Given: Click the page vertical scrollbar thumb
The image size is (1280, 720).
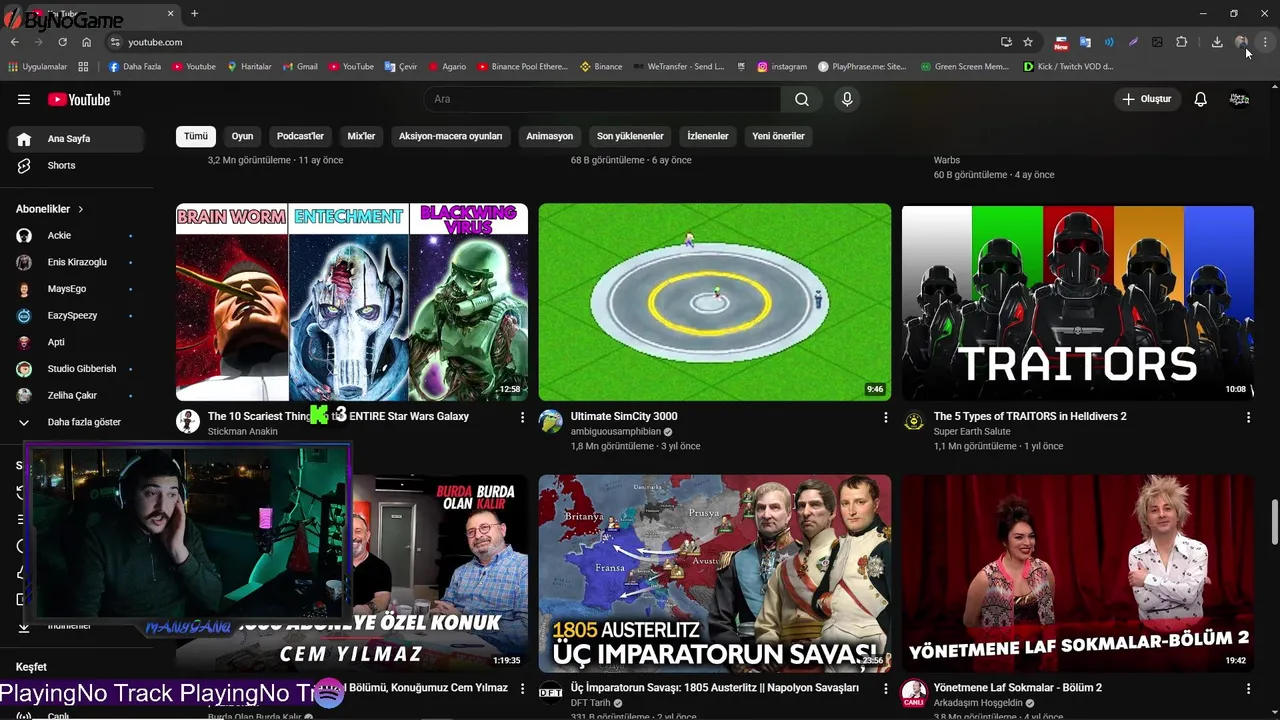Looking at the screenshot, I should coord(1274,522).
